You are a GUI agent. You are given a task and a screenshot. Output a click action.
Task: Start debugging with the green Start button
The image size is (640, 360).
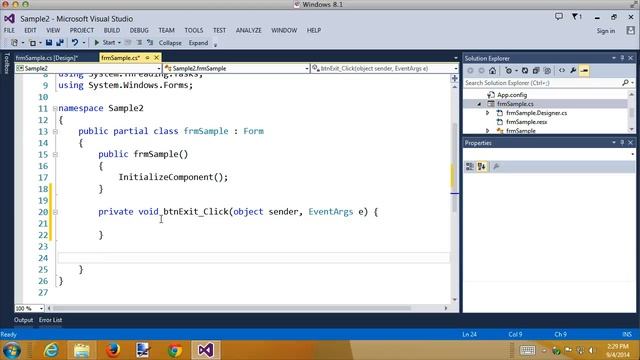(104, 42)
